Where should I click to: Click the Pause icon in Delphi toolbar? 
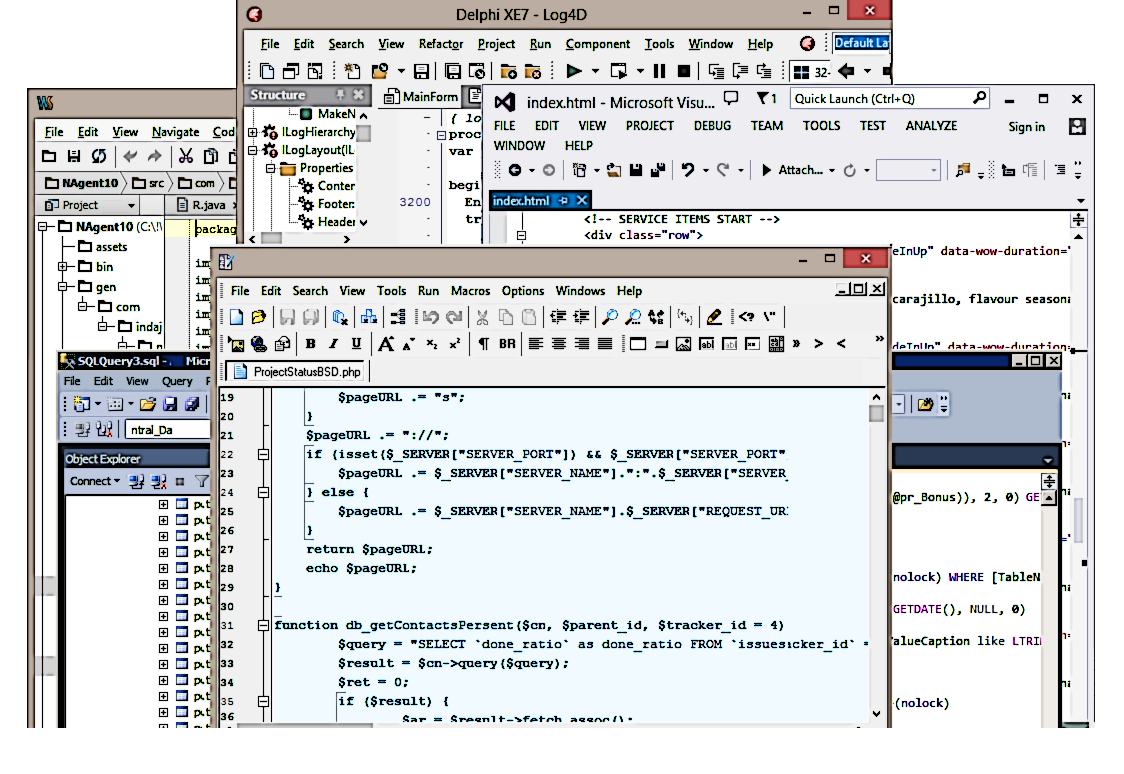(x=659, y=71)
